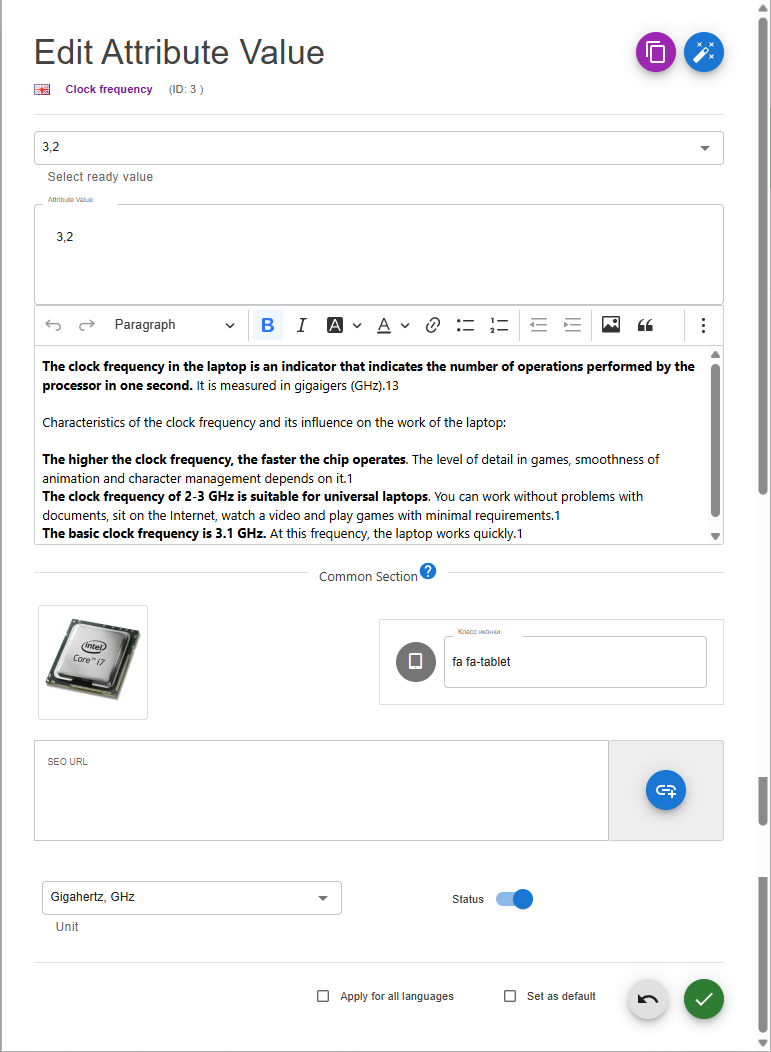Open the editor's more options menu
Viewport: 771px width, 1052px height.
(703, 325)
